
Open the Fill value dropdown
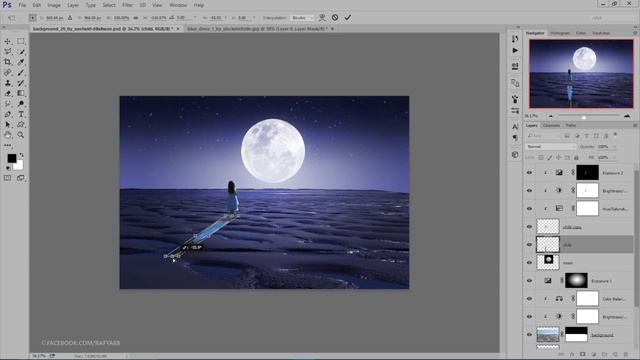614,157
